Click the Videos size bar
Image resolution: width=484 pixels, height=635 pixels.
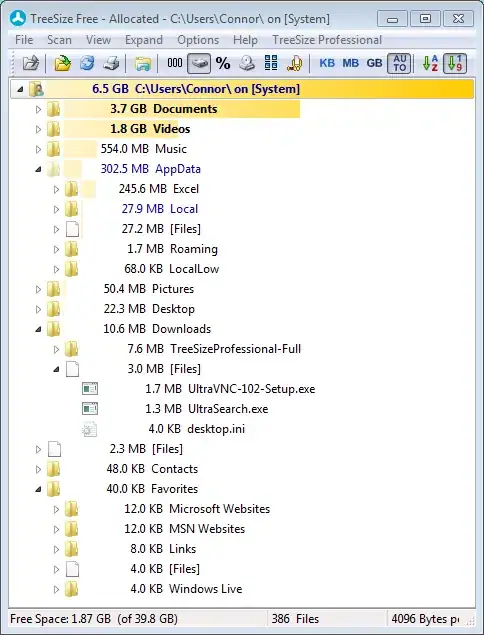[121, 129]
